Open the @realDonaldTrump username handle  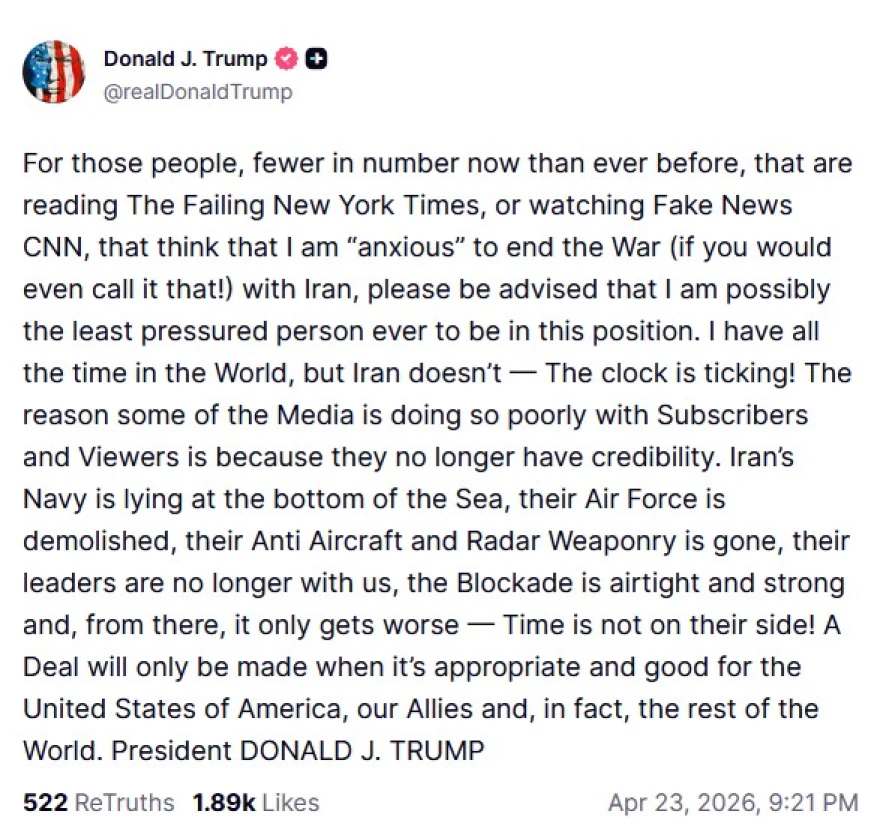[196, 91]
